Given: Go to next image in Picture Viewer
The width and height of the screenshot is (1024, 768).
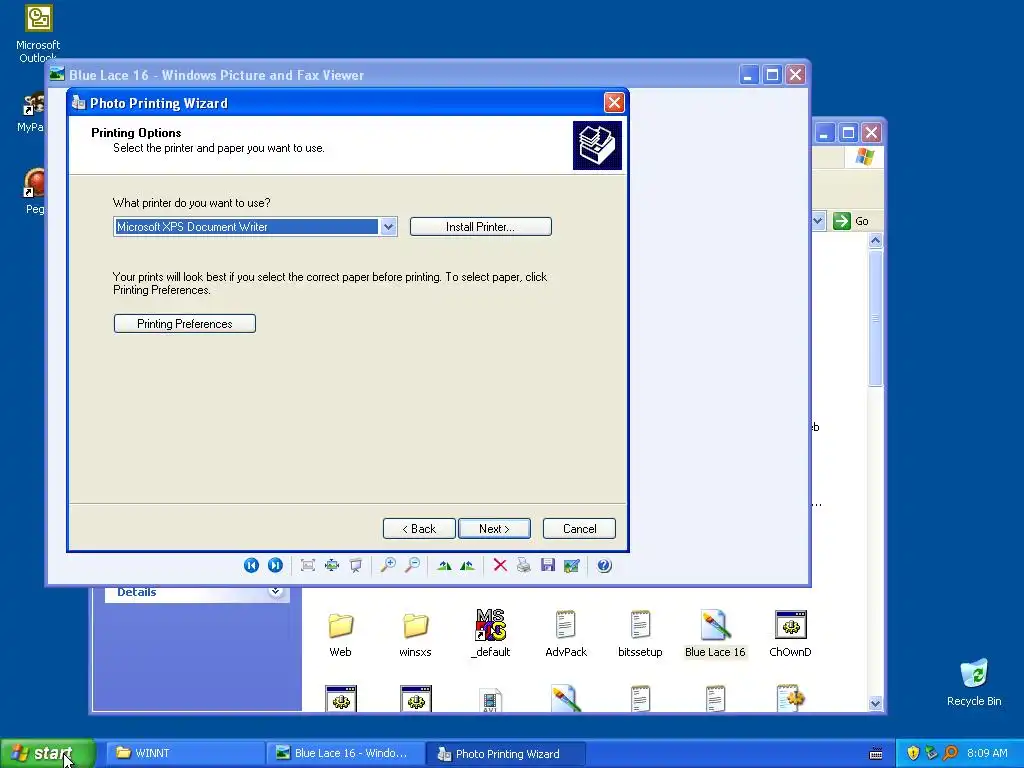Looking at the screenshot, I should 276,566.
